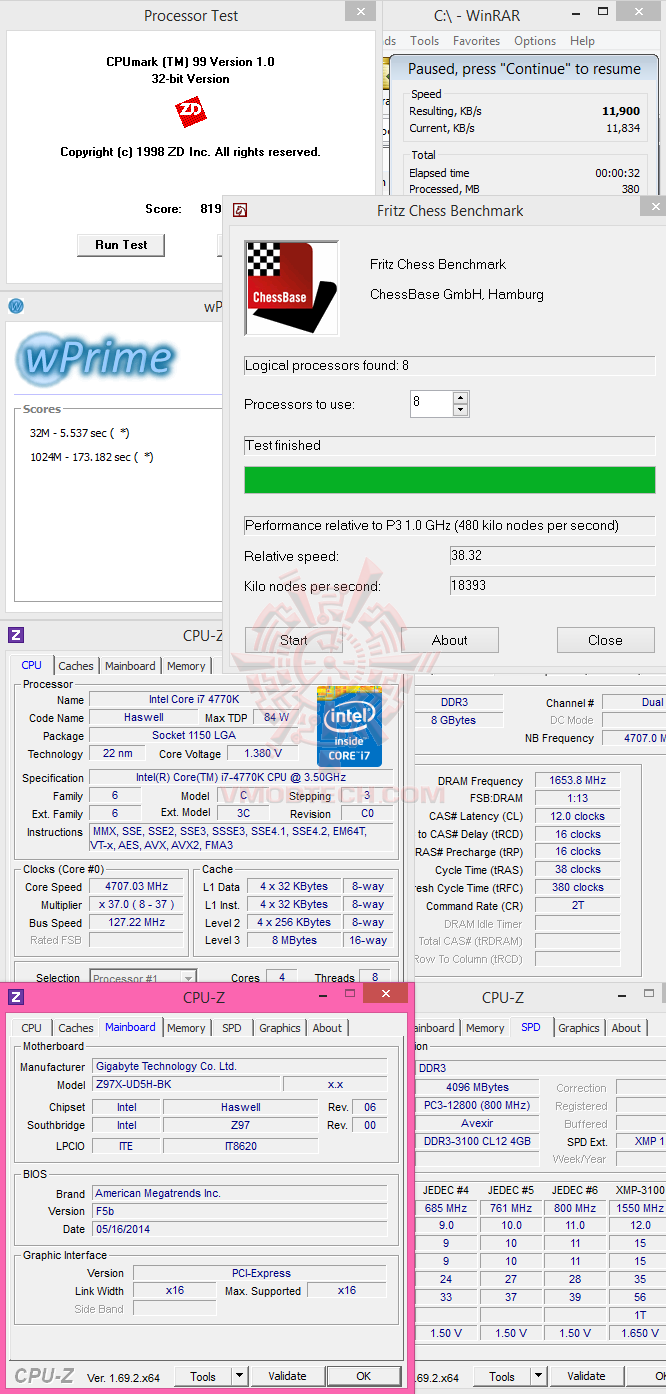
Task: Click the Processors to use number field
Action: 432,404
